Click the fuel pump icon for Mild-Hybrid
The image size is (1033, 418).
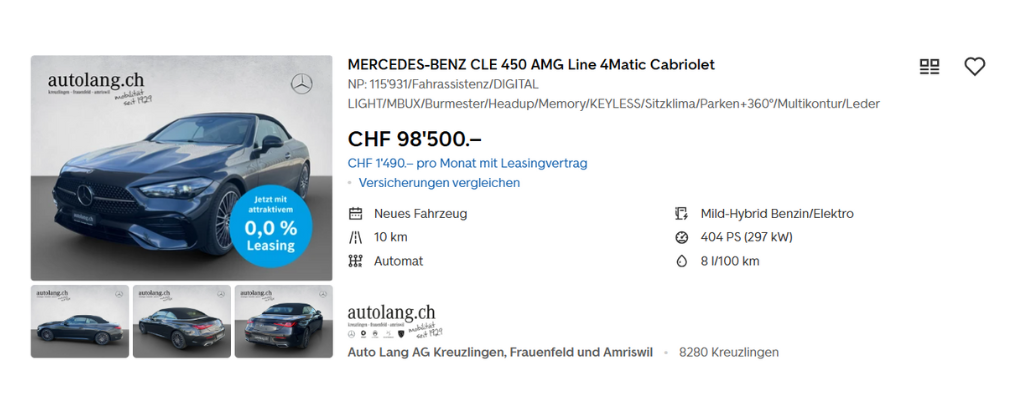[x=681, y=214]
